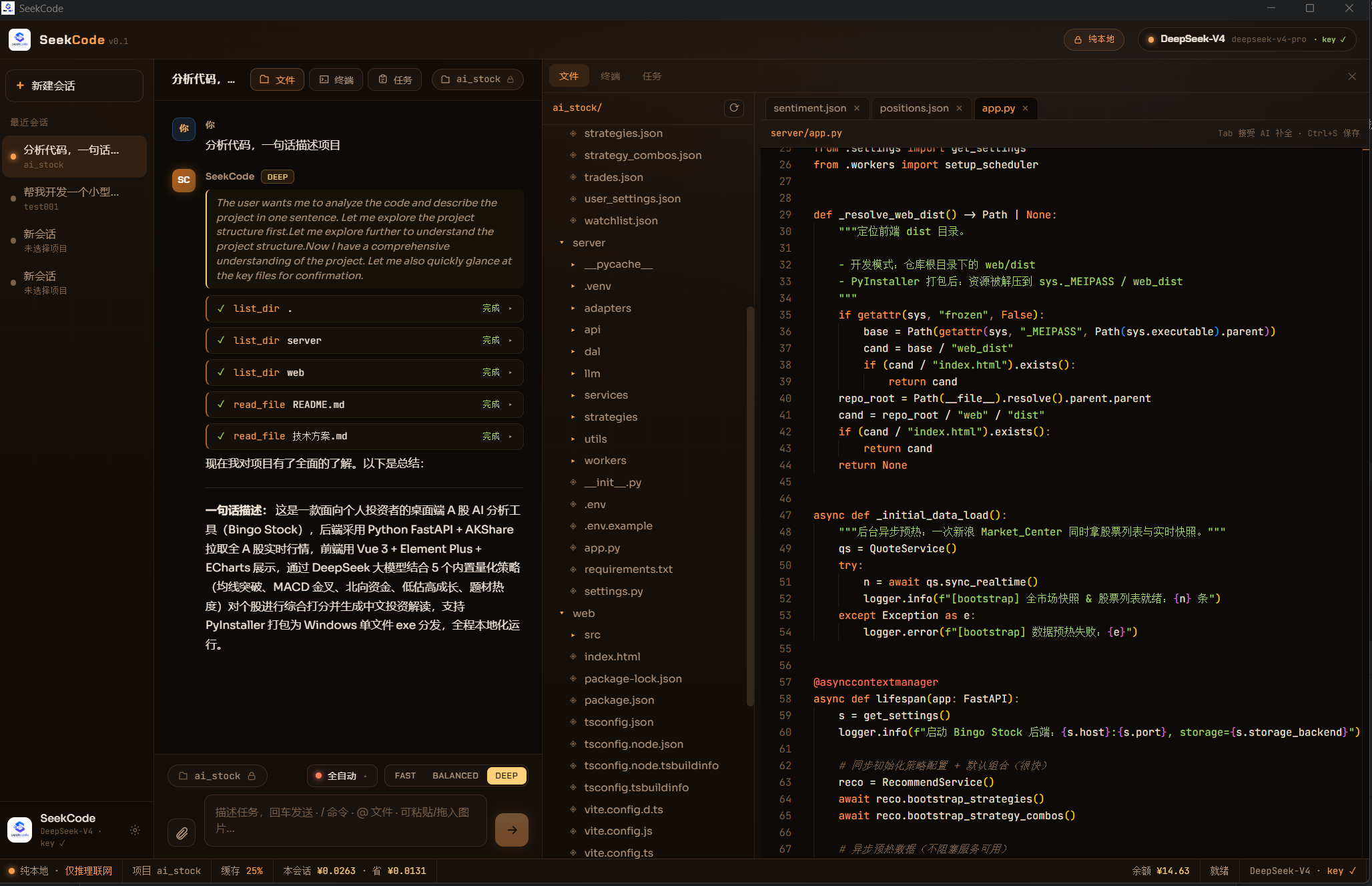
Task: Close the positions.json tab
Action: [959, 108]
